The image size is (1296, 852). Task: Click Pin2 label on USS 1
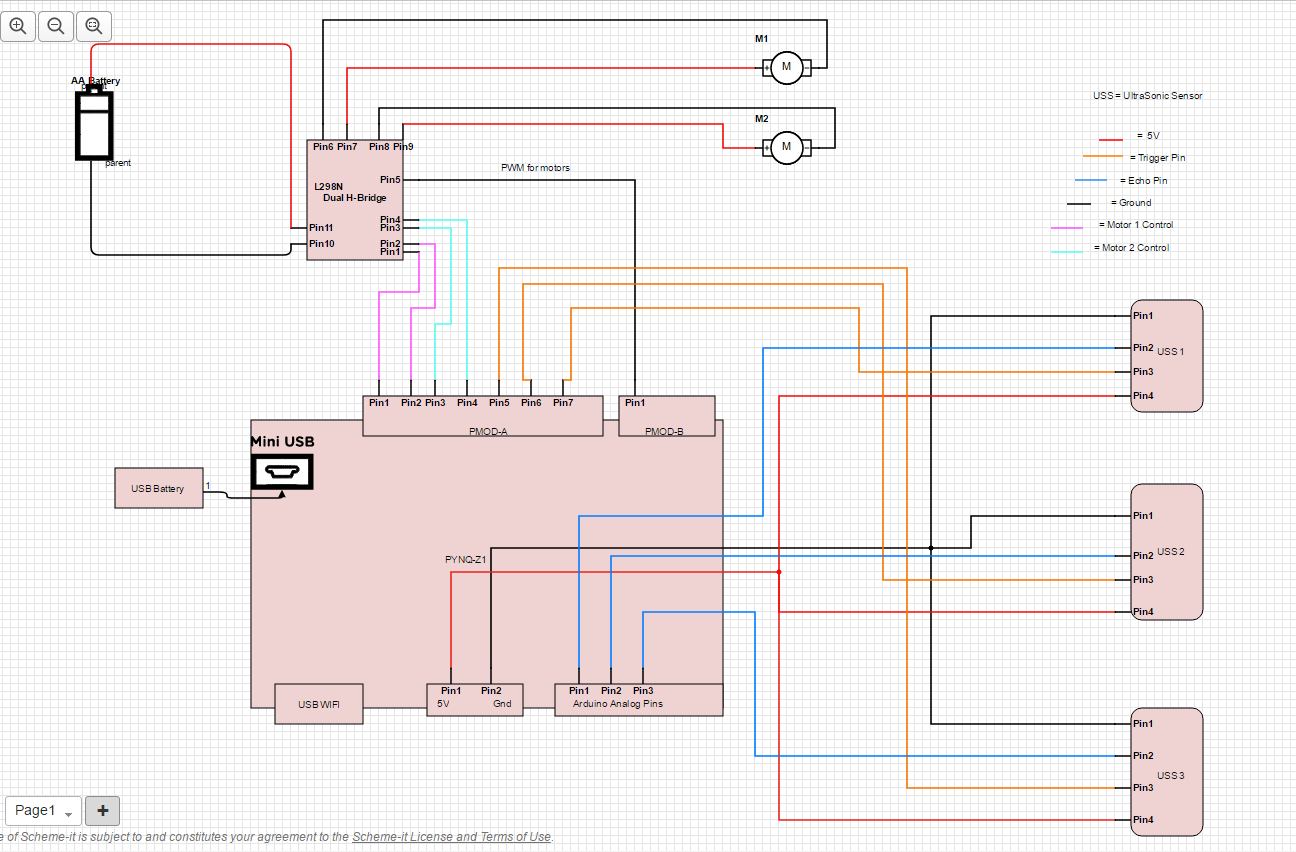(x=1143, y=348)
